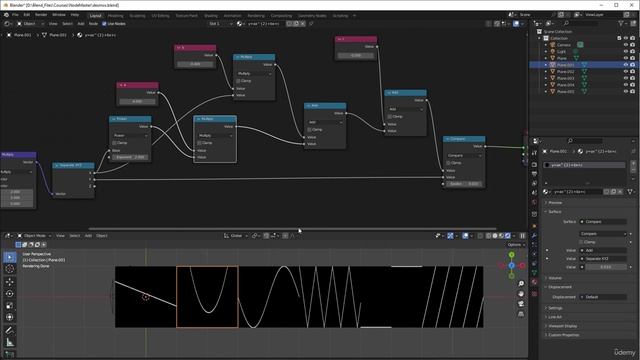This screenshot has height=360, width=640.
Task: Click the Displacement Default button
Action: tap(603, 297)
